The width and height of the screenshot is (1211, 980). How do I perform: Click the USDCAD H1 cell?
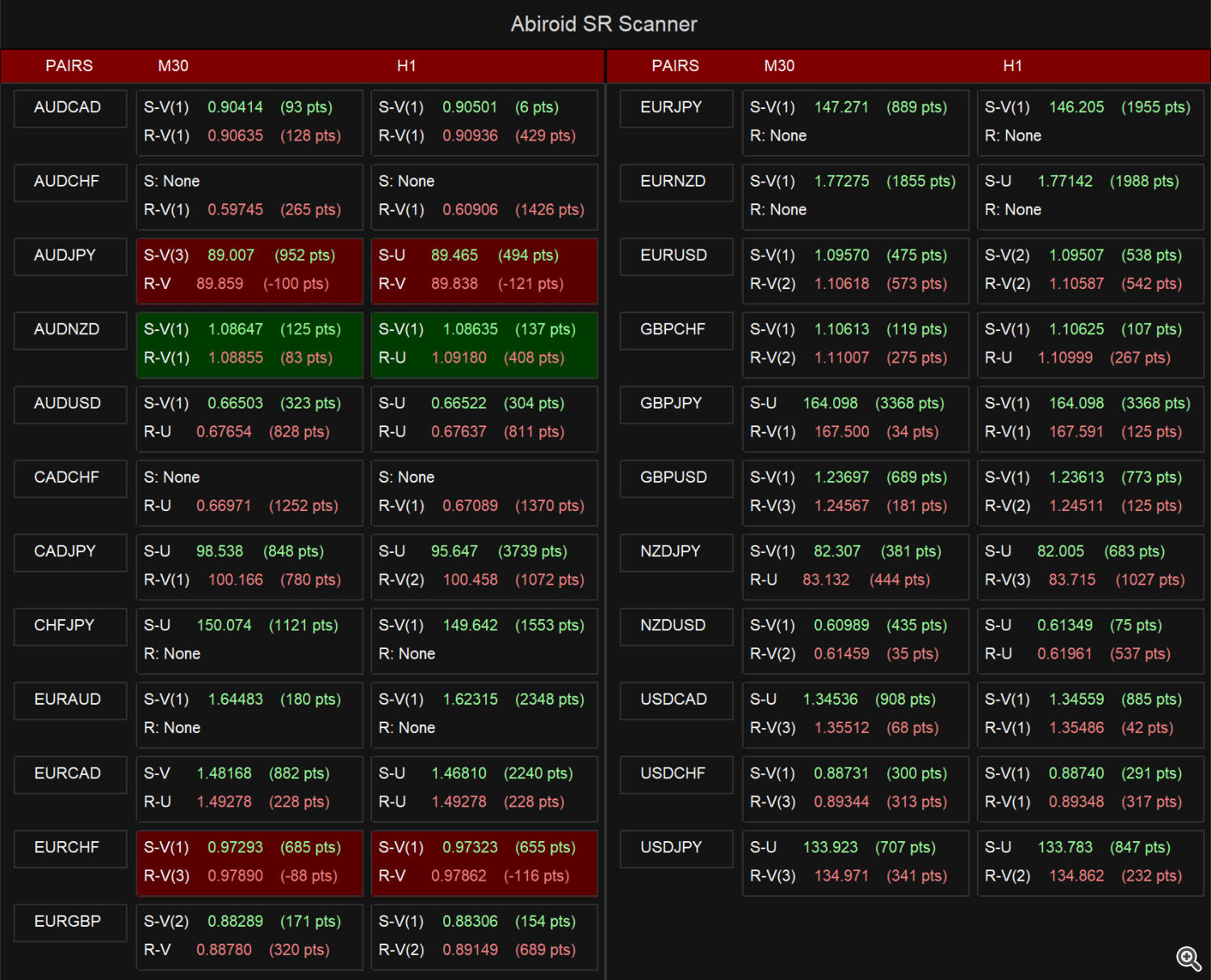tap(1090, 714)
